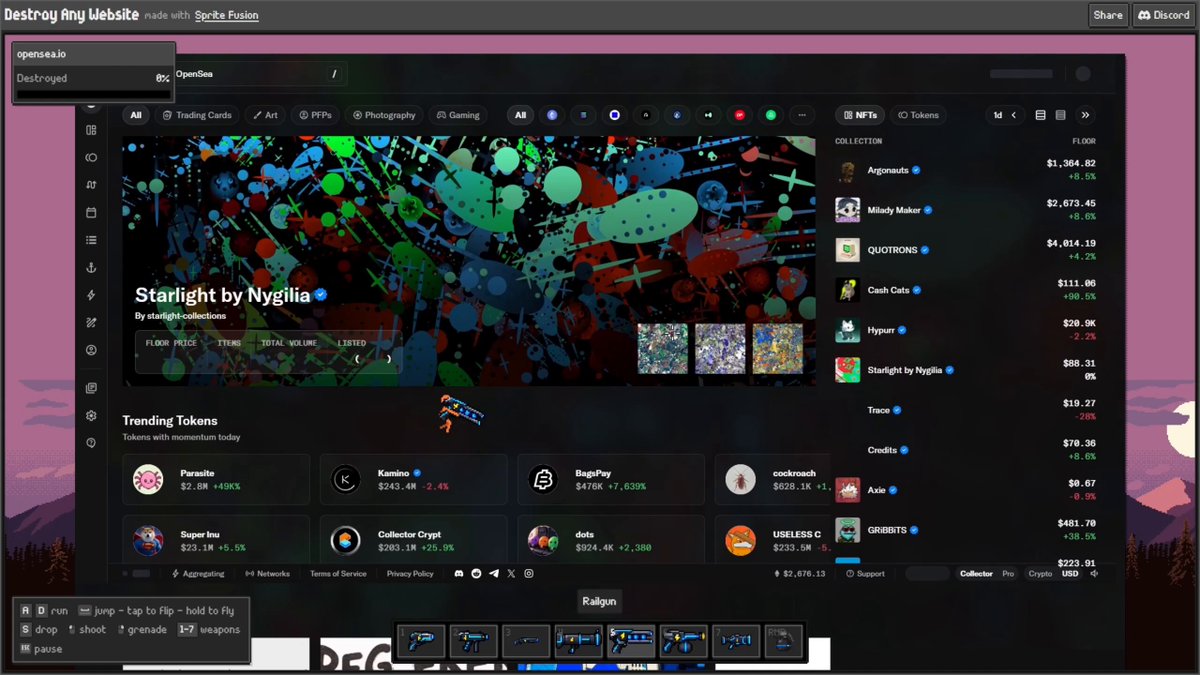Viewport: 1200px width, 675px height.
Task: Select weapon slot 2 in the hotbar
Action: [473, 641]
